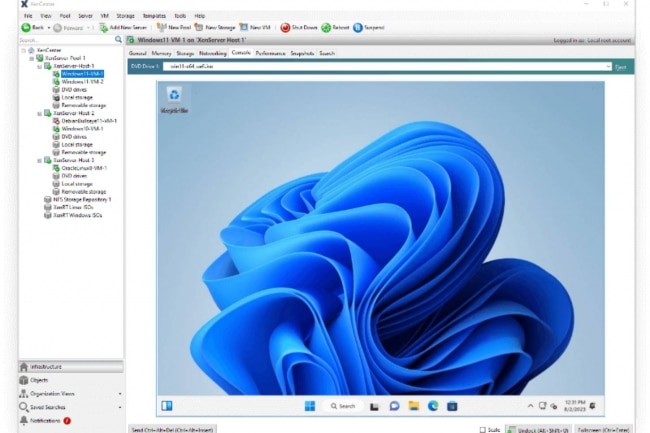Toggle the Scale checkbox
Screen dimensions: 650x433
[x=483, y=430]
